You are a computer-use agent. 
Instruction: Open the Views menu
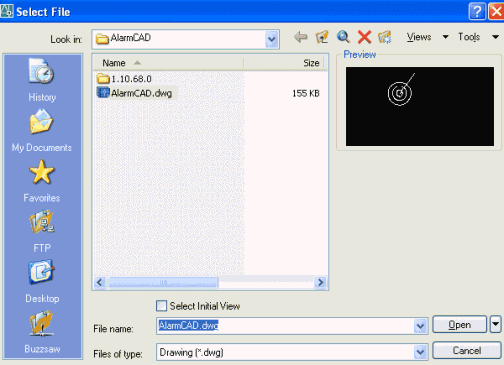427,37
